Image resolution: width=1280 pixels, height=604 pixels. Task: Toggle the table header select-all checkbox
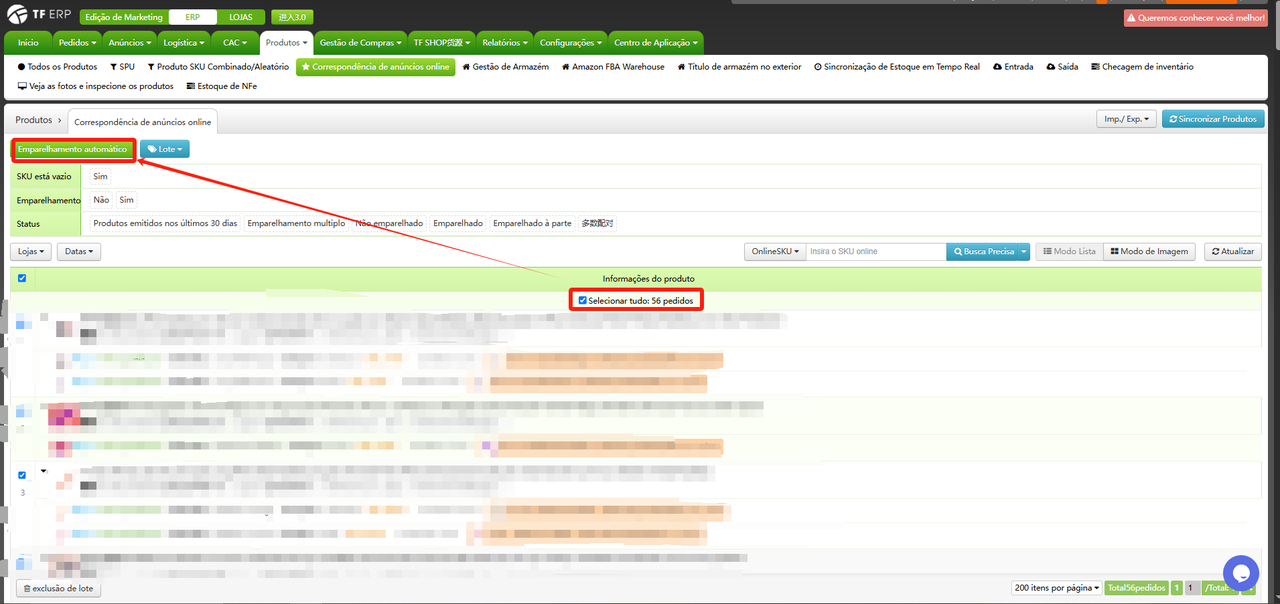click(22, 278)
